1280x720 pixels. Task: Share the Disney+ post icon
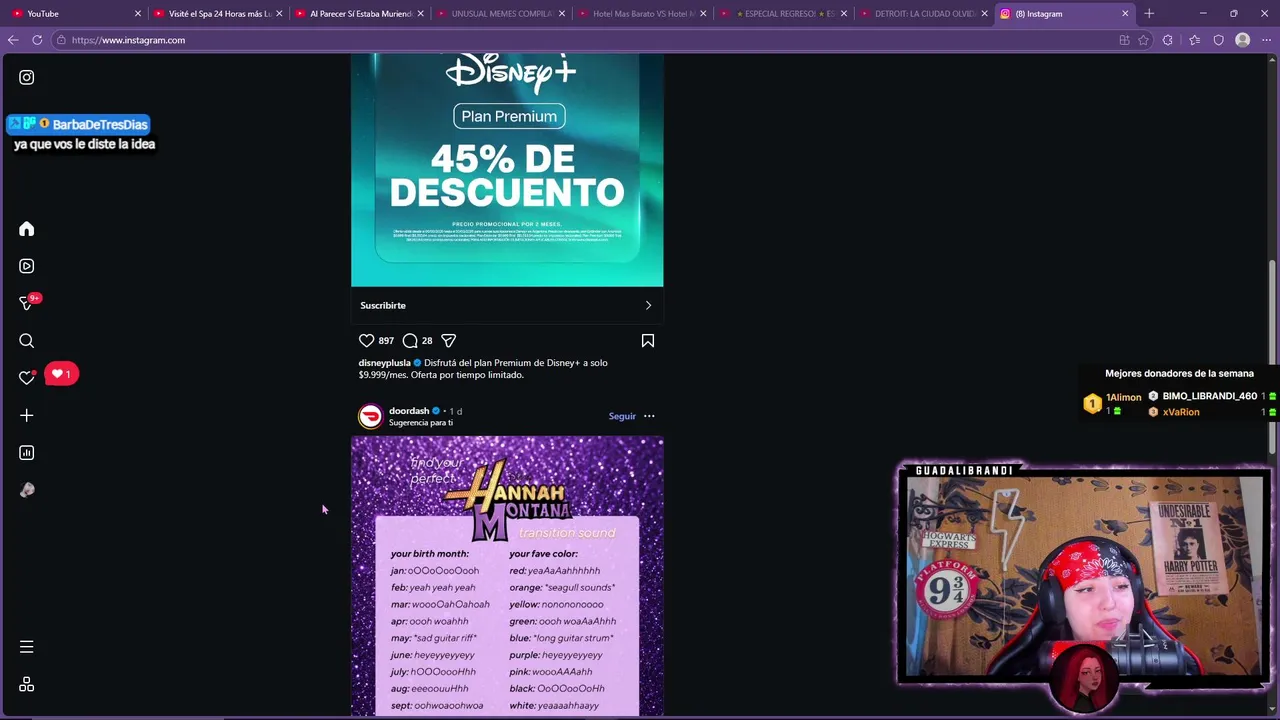click(x=449, y=341)
